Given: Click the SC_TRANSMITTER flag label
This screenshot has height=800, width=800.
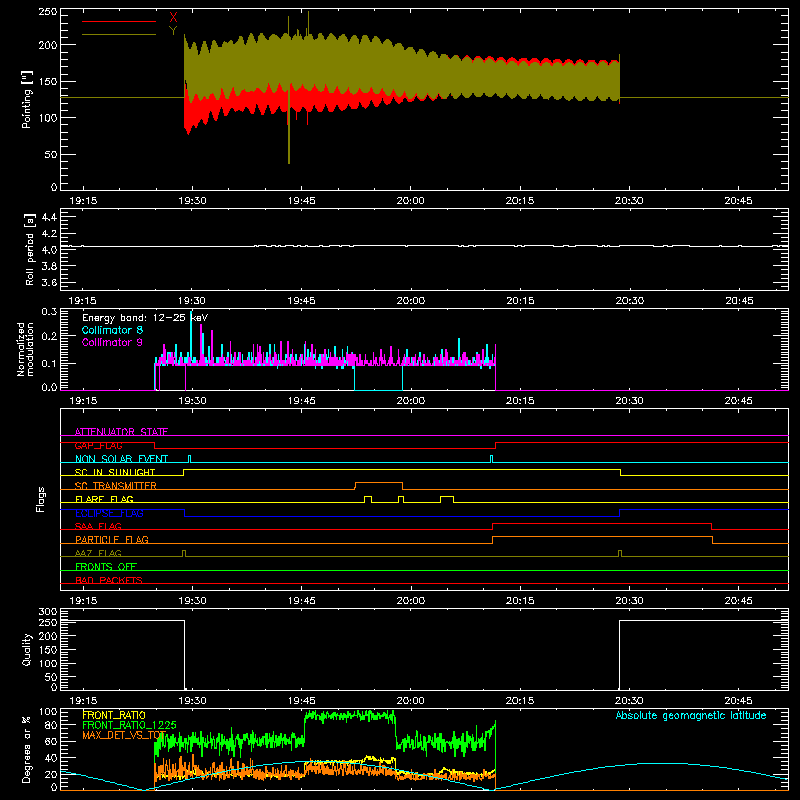Looking at the screenshot, I should coord(116,486).
